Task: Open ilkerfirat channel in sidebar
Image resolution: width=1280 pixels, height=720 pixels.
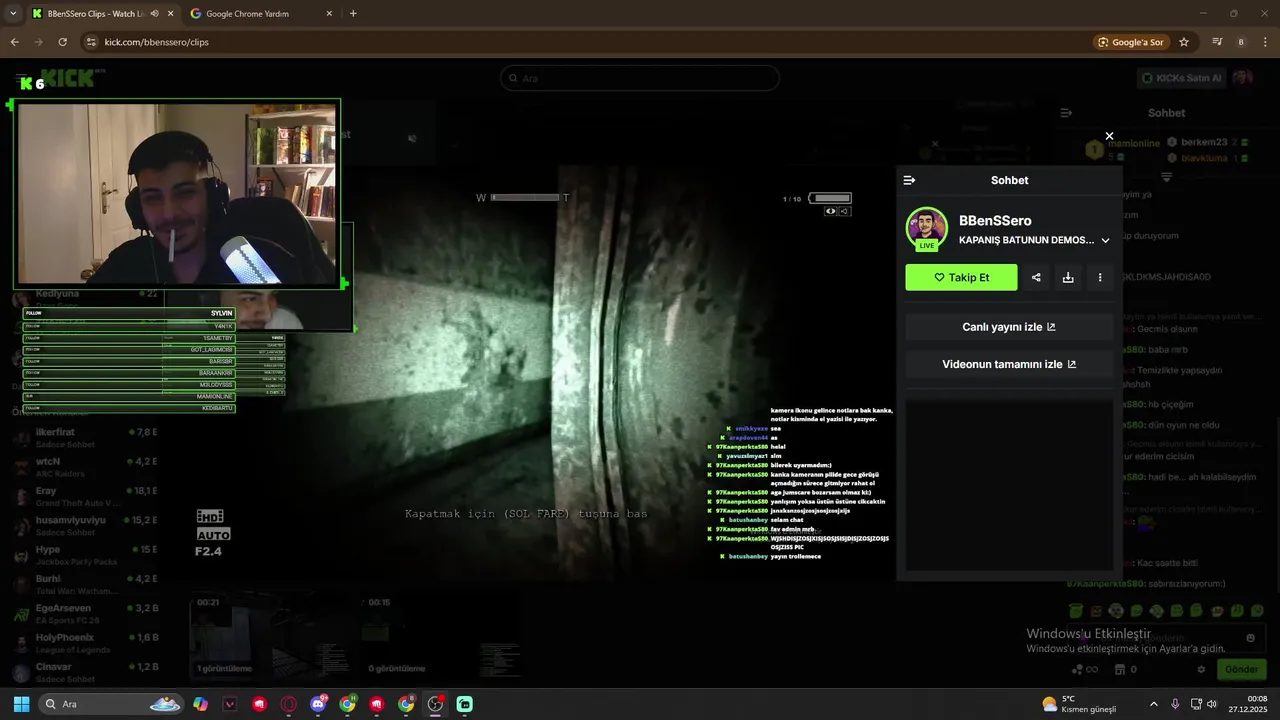Action: click(84, 438)
